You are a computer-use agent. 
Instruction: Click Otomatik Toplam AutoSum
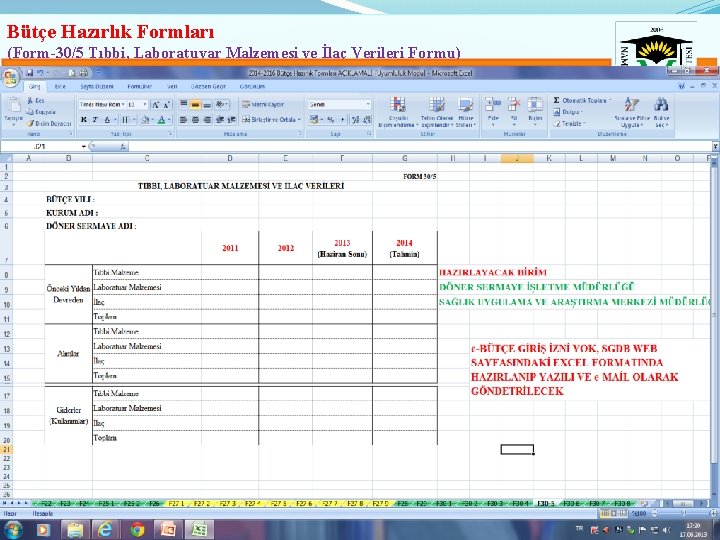point(582,100)
